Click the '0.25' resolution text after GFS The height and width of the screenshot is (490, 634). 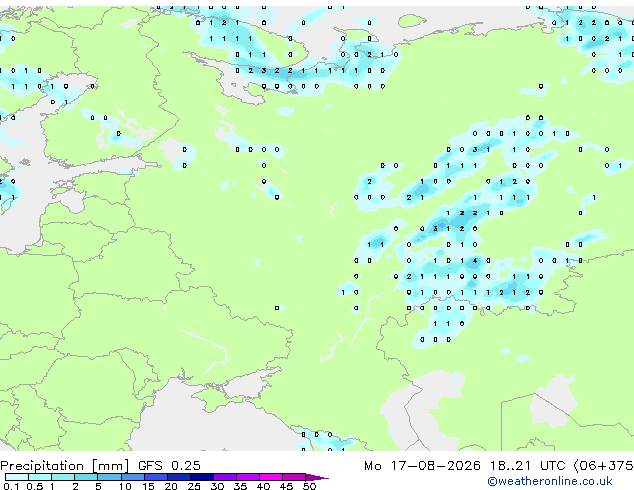pos(186,466)
